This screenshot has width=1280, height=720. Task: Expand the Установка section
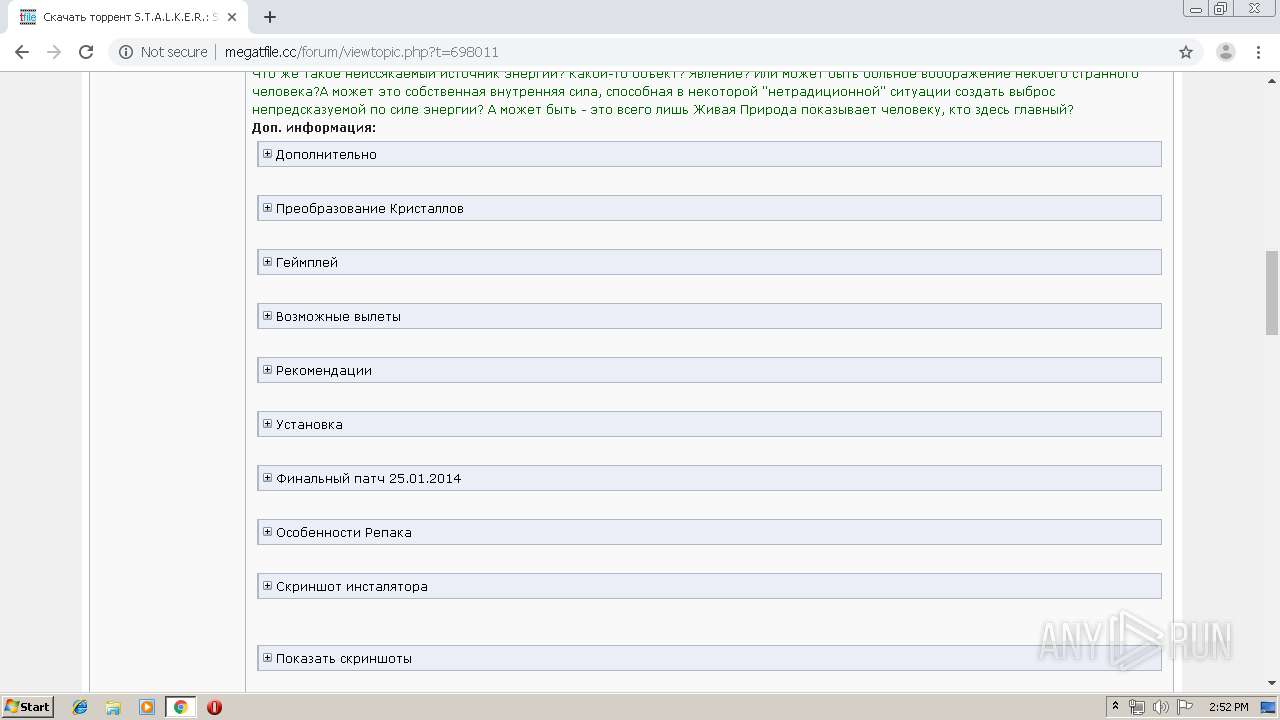[709, 424]
